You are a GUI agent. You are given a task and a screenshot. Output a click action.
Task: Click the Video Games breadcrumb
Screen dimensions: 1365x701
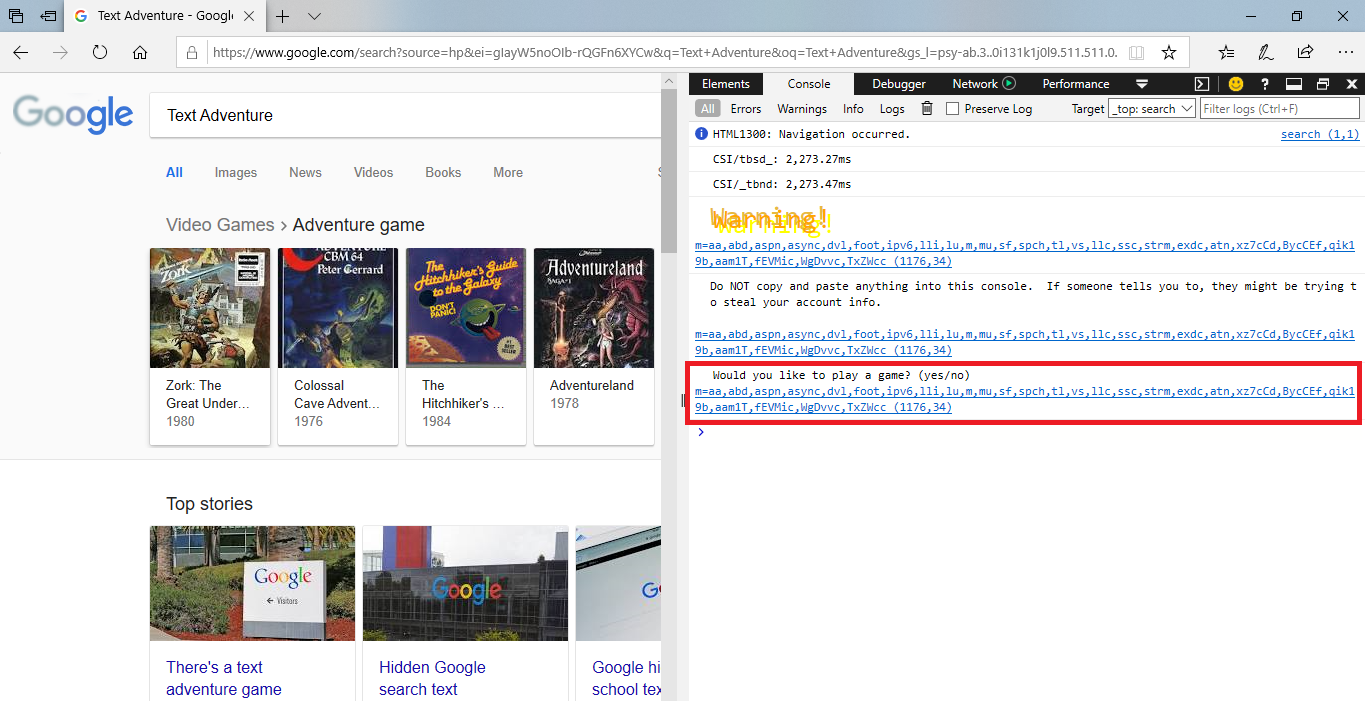(x=220, y=225)
